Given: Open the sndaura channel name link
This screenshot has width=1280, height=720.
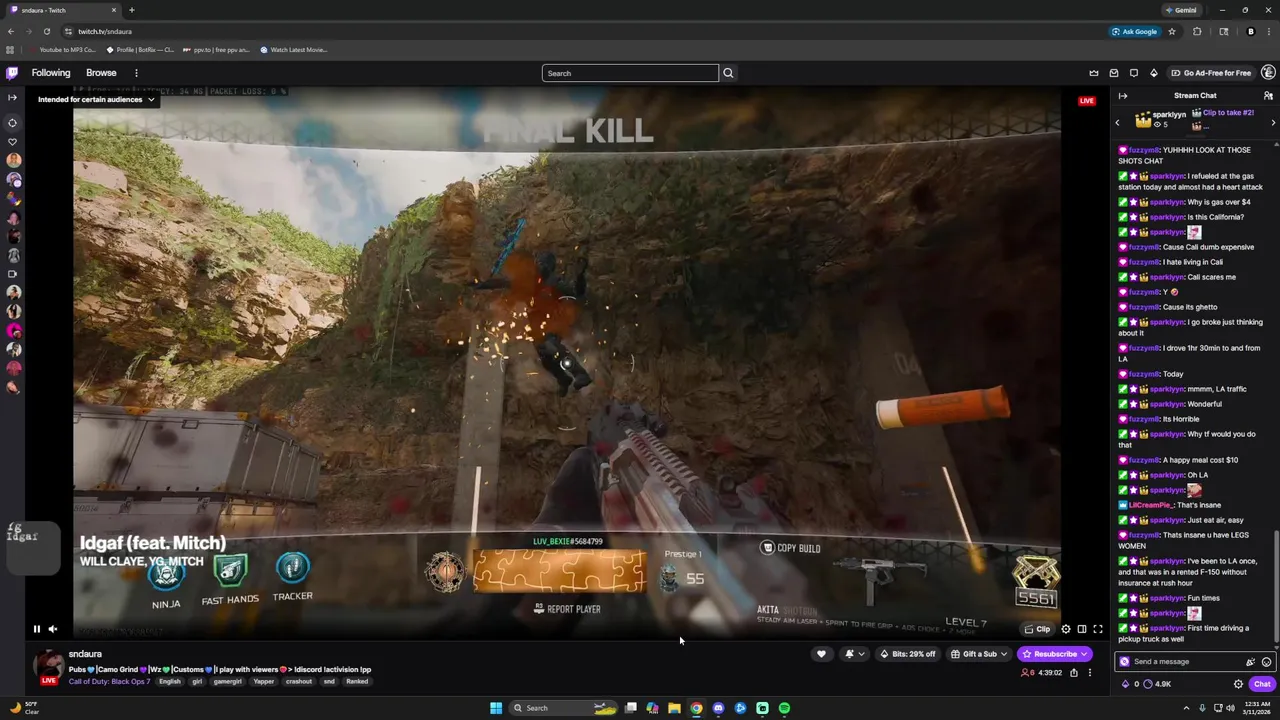Looking at the screenshot, I should [85, 654].
